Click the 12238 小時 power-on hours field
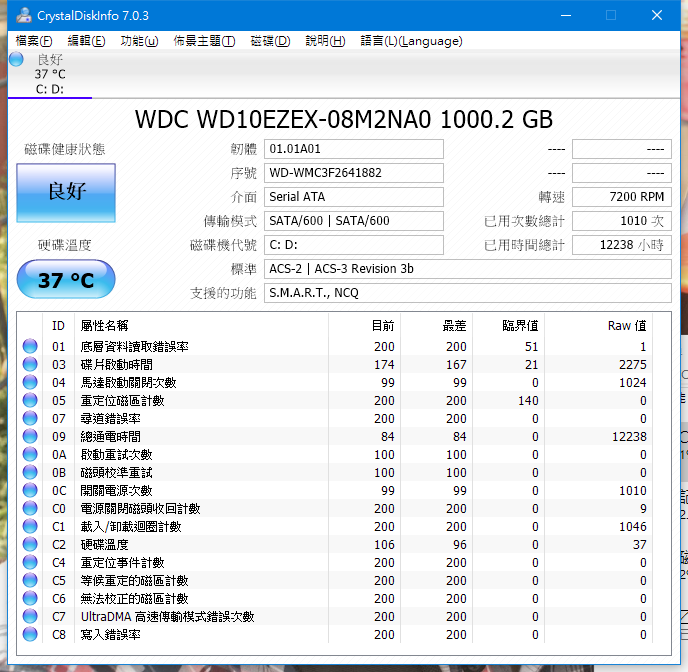The width and height of the screenshot is (688, 672). [x=622, y=245]
